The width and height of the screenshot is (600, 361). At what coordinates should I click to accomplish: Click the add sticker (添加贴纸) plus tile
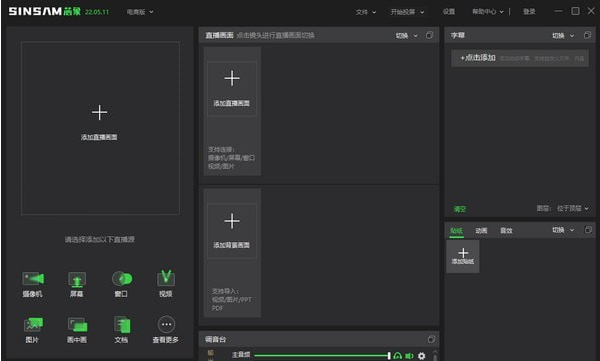(x=463, y=256)
